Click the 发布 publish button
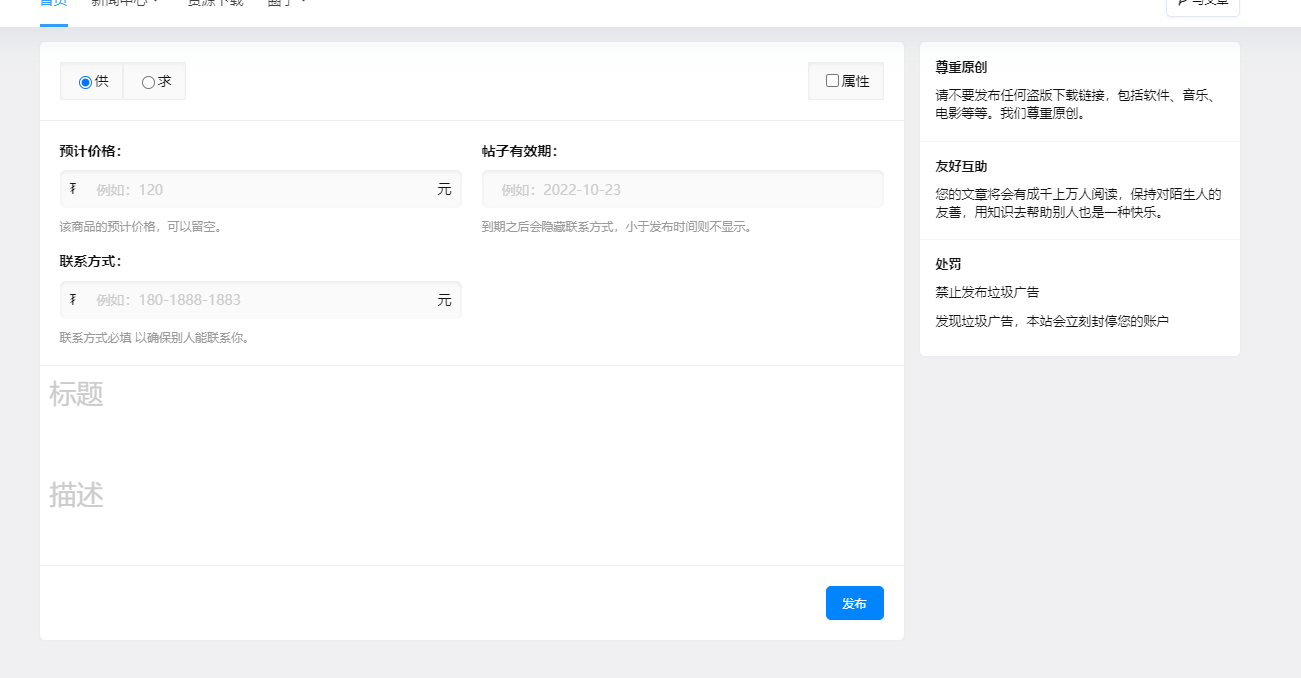1301x678 pixels. click(855, 603)
